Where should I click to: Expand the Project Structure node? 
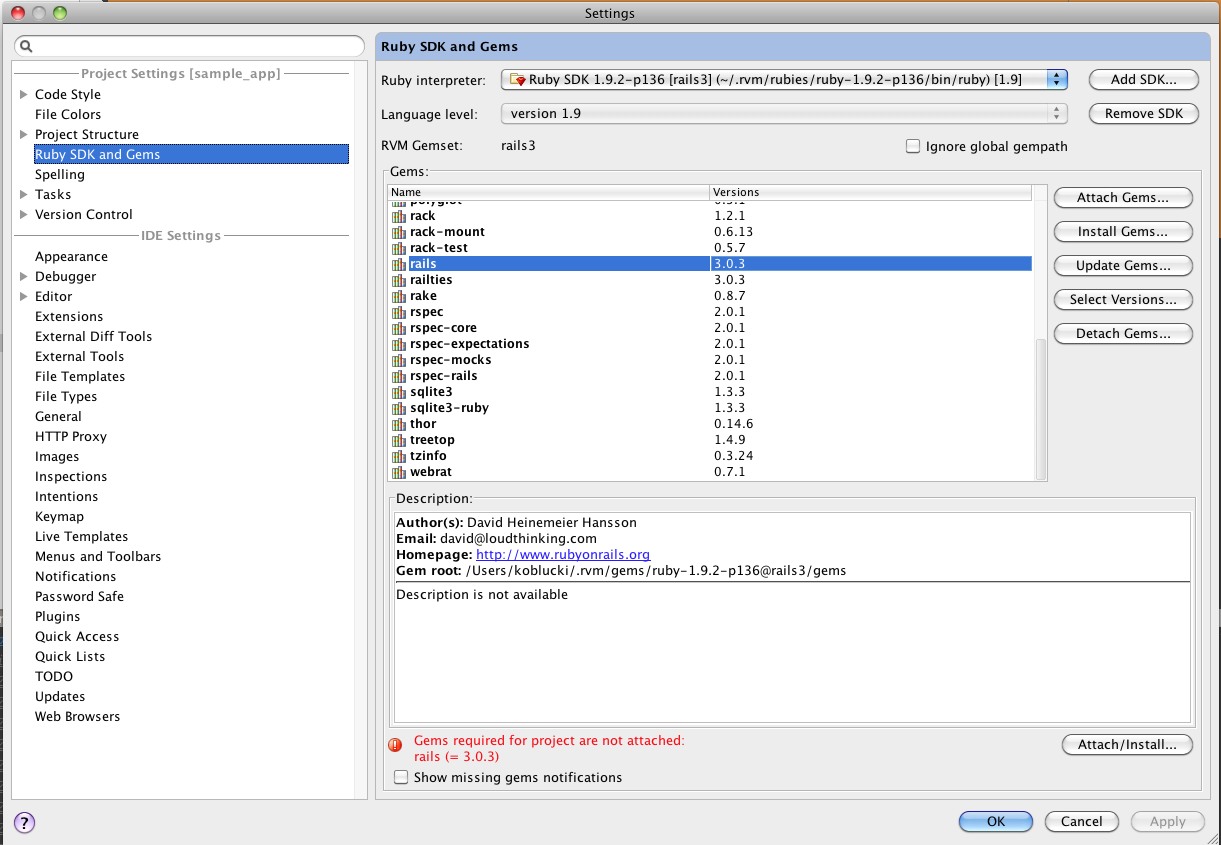(24, 134)
